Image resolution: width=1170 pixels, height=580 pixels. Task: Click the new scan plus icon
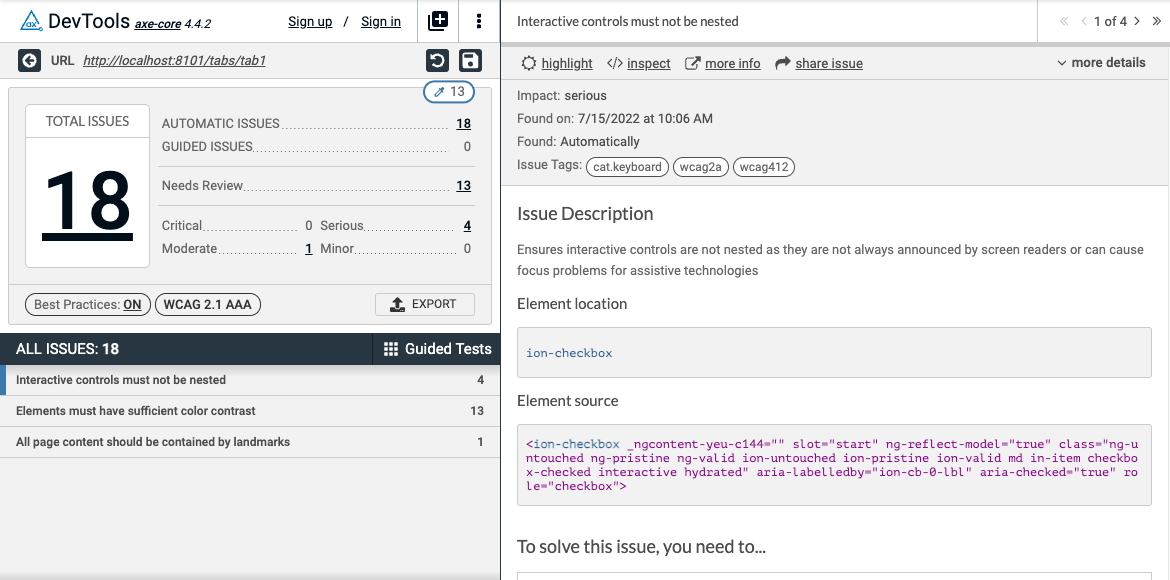(438, 21)
